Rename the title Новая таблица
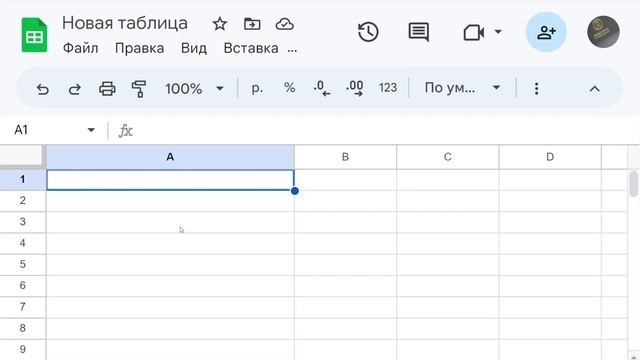The image size is (640, 360). pyautogui.click(x=125, y=23)
